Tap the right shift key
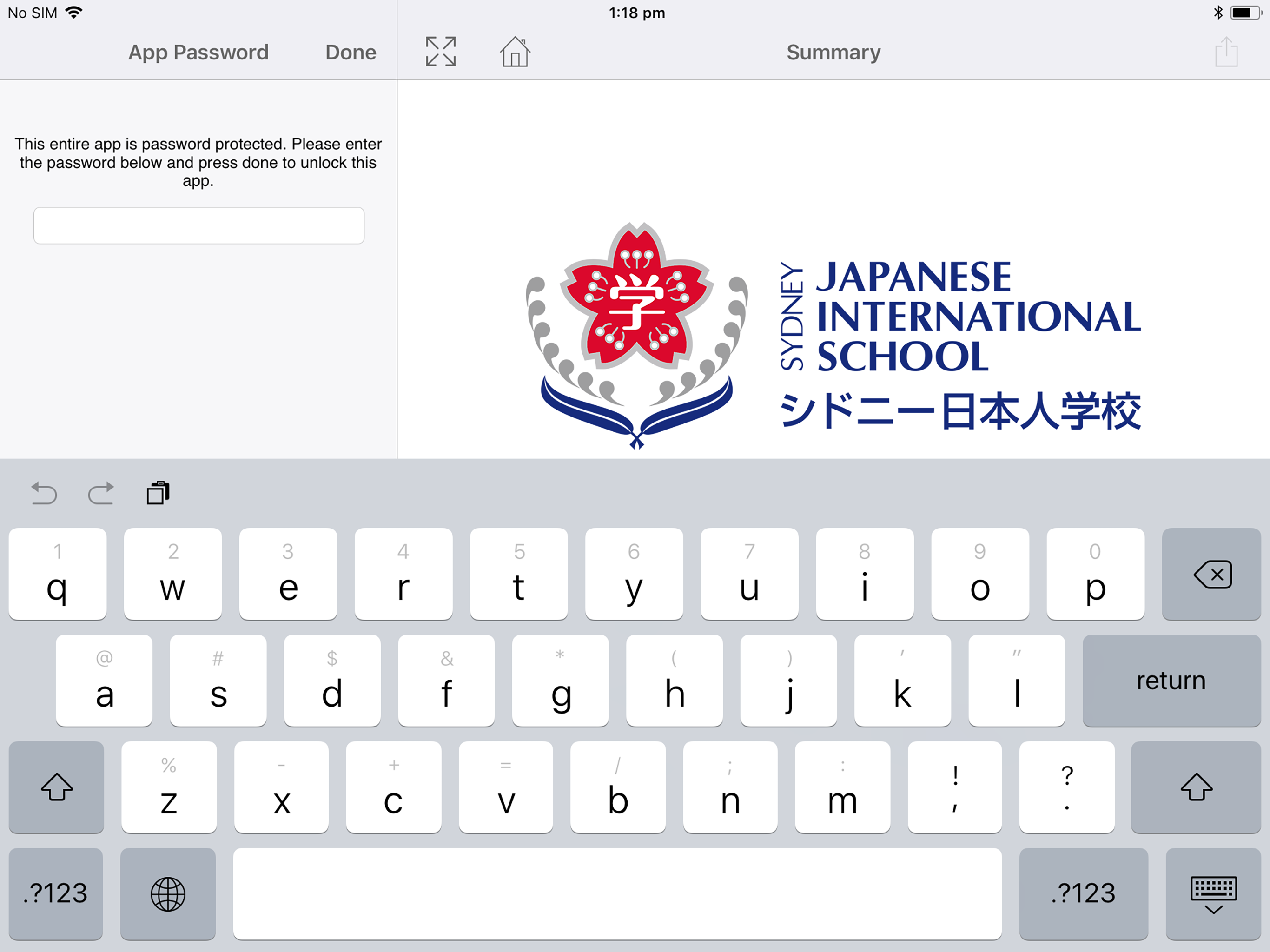The width and height of the screenshot is (1270, 952). (x=1195, y=787)
